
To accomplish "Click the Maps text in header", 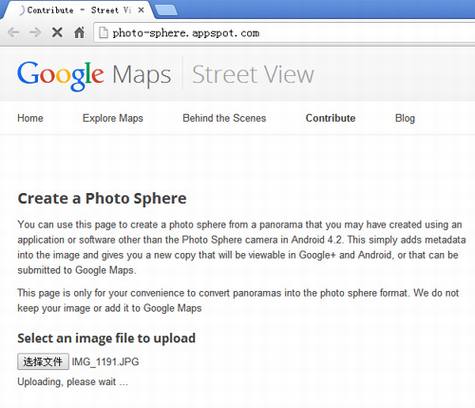I will click(x=142, y=75).
